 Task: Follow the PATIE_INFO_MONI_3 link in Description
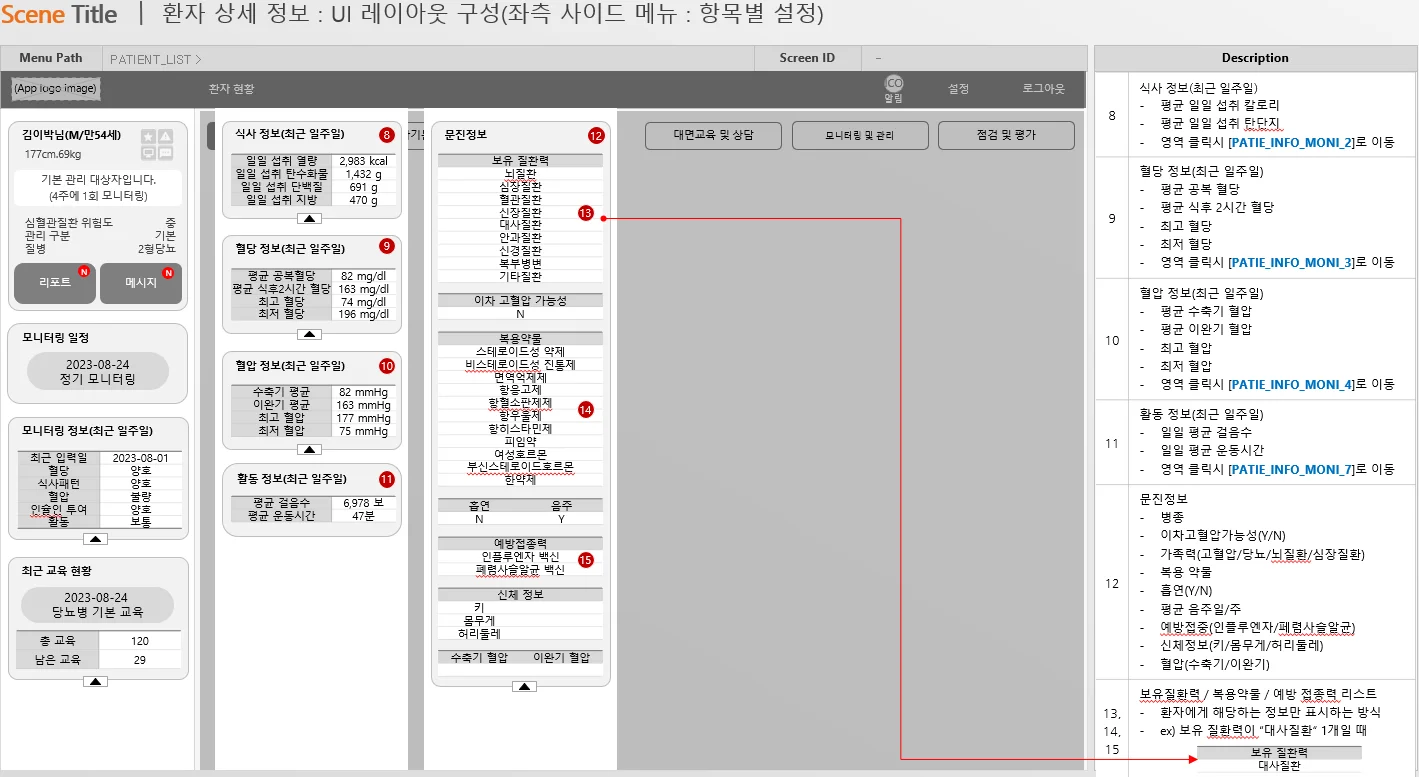tap(1291, 262)
